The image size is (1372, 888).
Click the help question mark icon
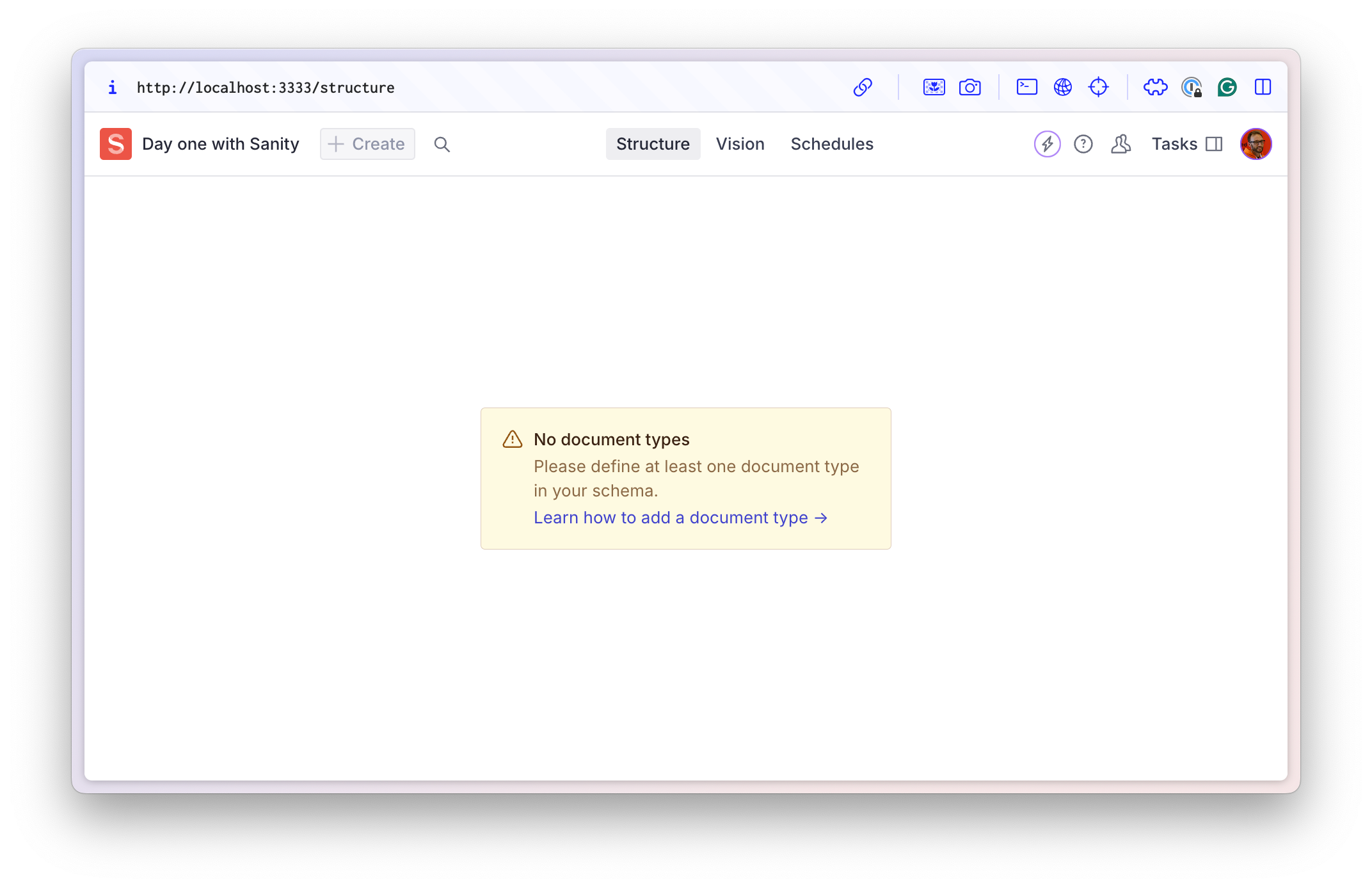[1083, 143]
